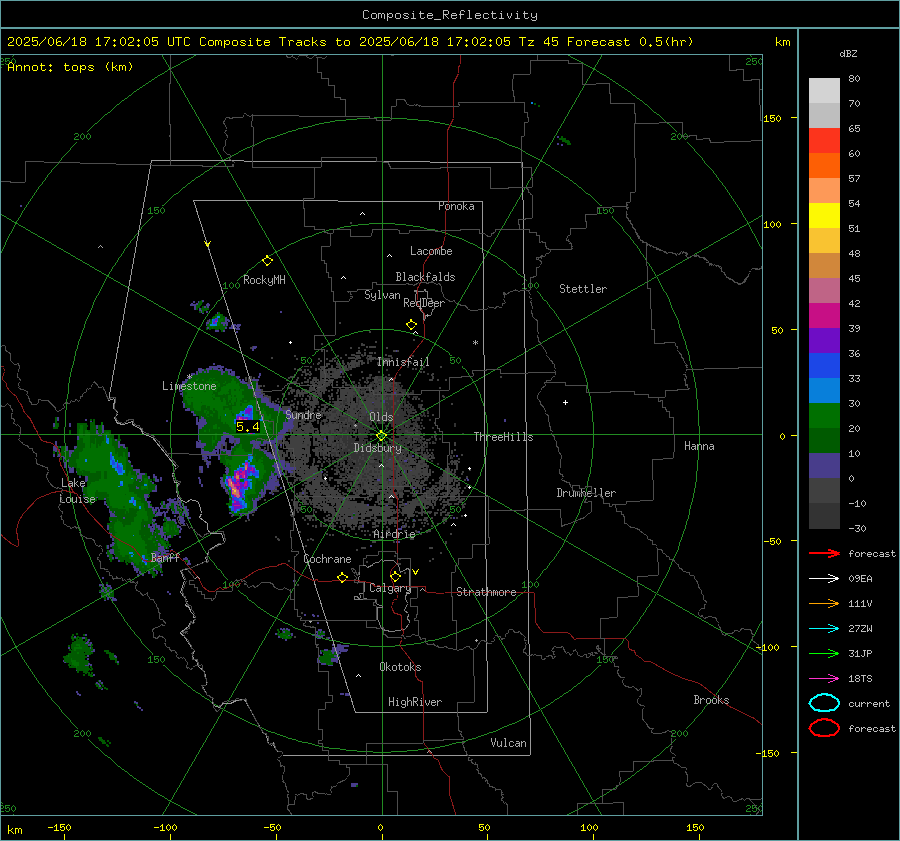Click the yellow diamond marker above Calgary
Image resolution: width=900 pixels, height=841 pixels.
coord(395,576)
